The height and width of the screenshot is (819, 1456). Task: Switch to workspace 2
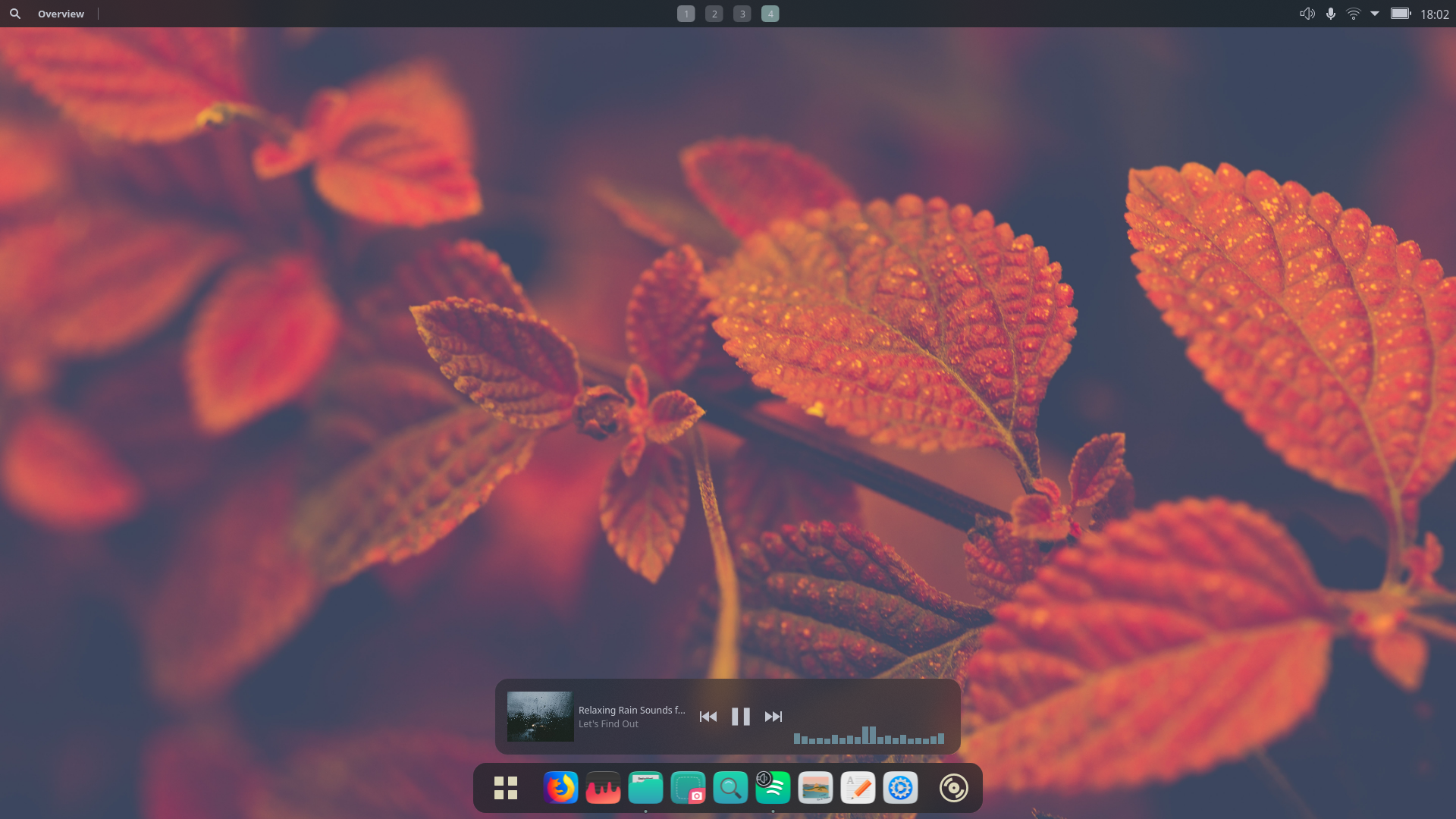(x=714, y=14)
